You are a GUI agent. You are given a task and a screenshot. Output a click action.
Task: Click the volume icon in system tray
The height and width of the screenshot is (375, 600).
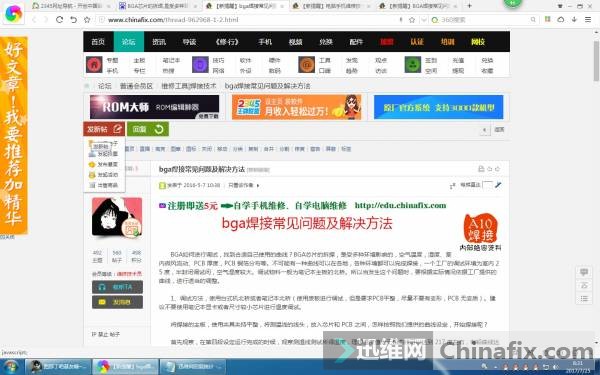point(556,367)
